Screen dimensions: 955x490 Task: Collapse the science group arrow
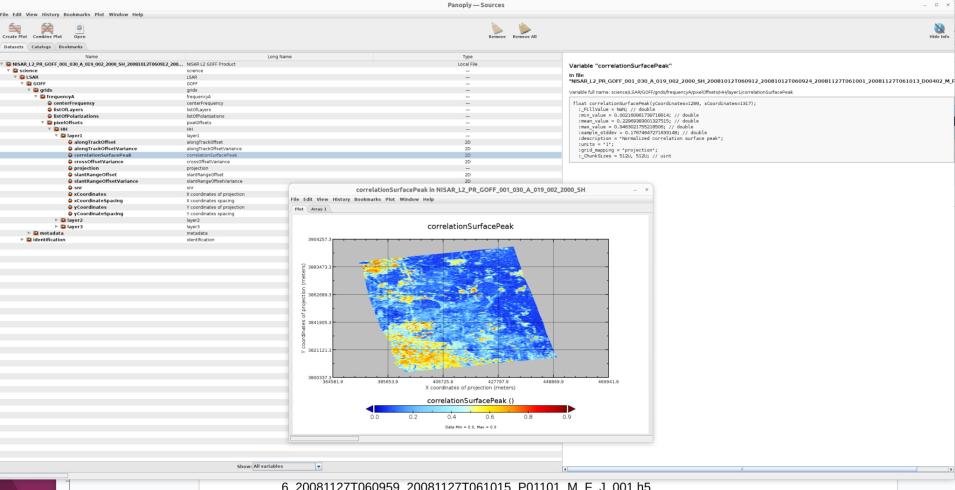point(9,71)
